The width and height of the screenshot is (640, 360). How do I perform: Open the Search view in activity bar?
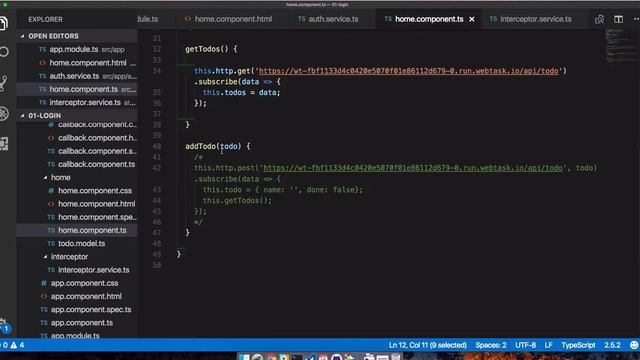[4, 52]
